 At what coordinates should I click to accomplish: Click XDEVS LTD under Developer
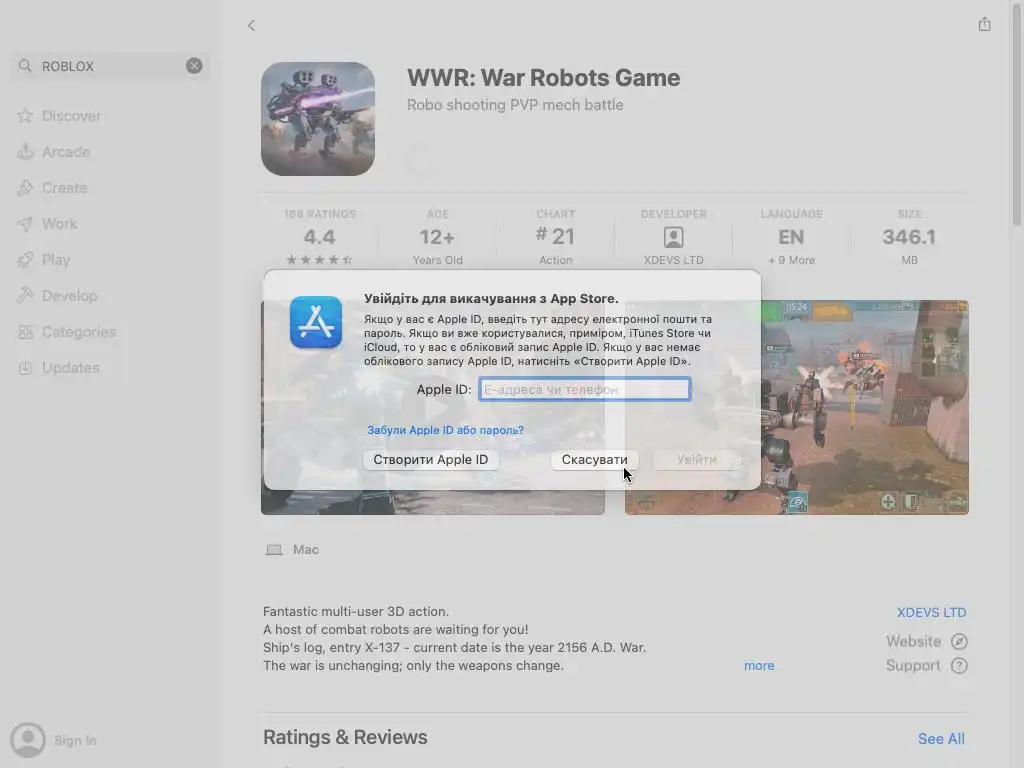pos(673,260)
